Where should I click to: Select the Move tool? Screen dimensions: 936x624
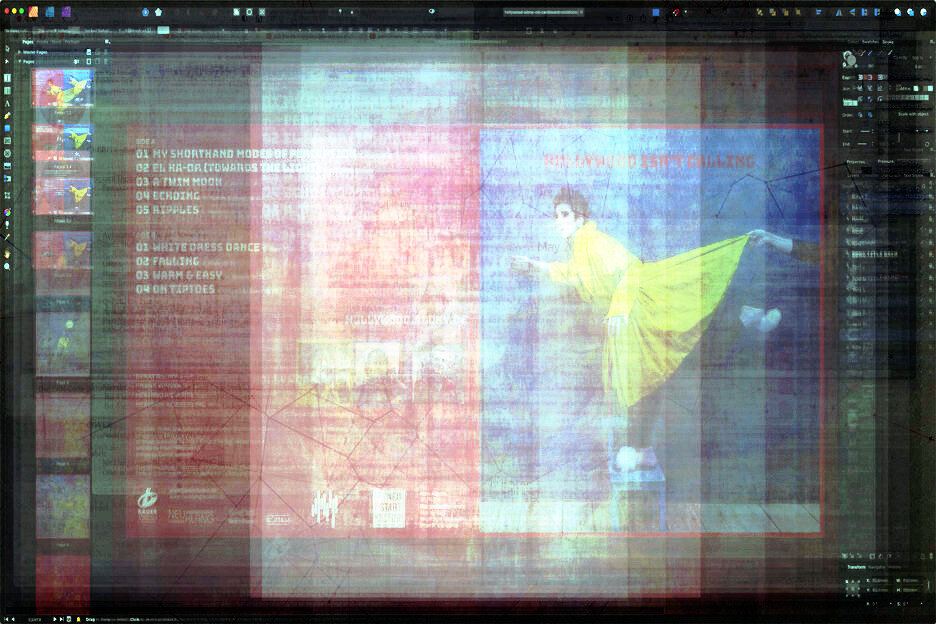coord(7,48)
